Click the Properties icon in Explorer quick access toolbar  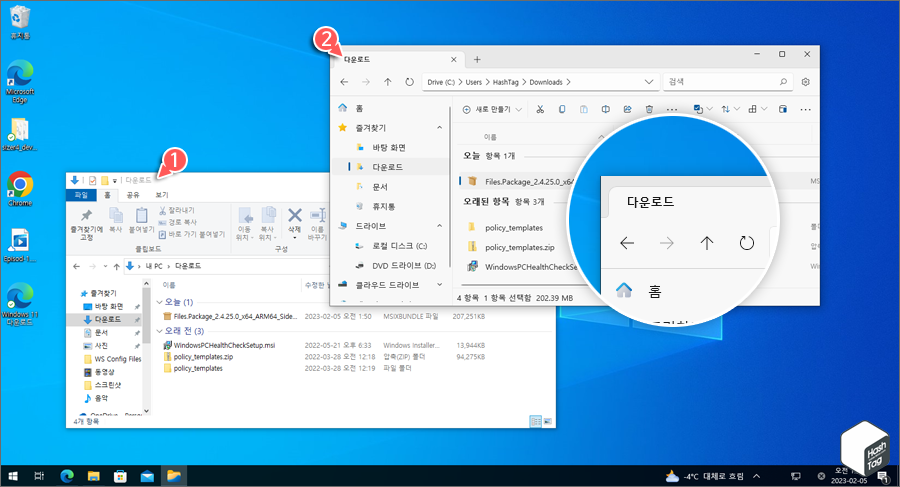92,180
